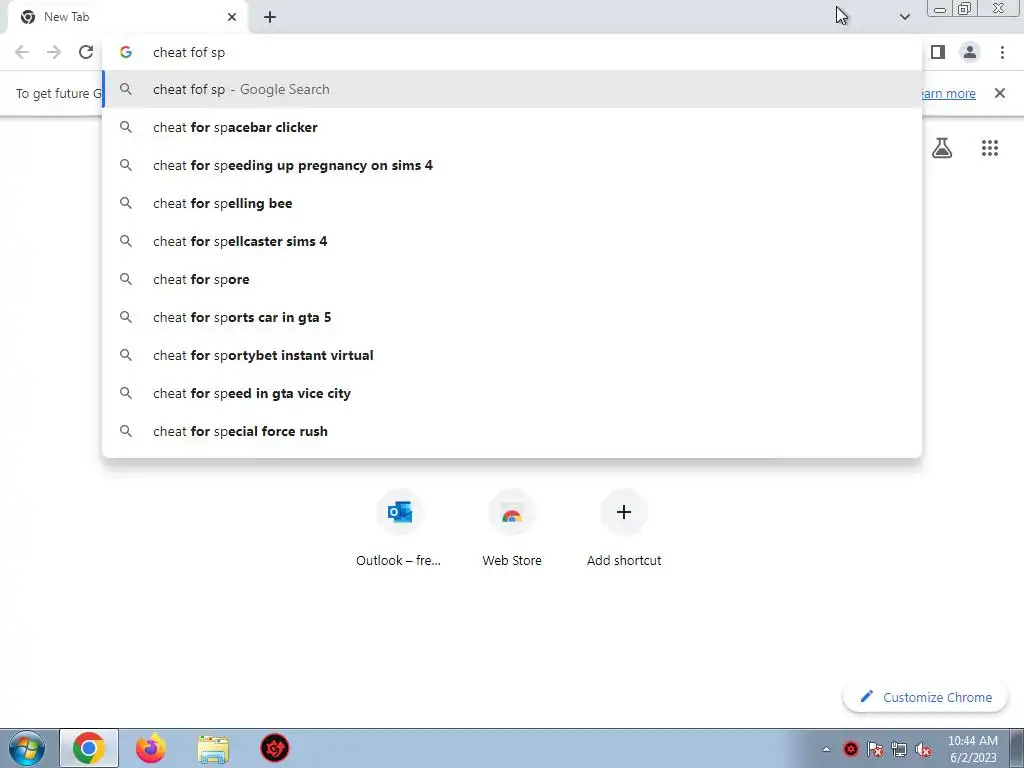1024x768 pixels.
Task: Click the muted speaker tray icon
Action: 923,749
